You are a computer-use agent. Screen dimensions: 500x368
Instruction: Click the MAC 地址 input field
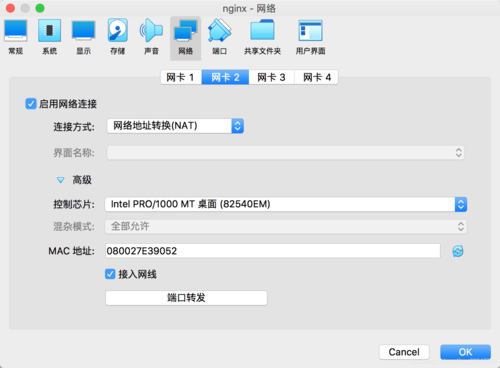tap(273, 251)
